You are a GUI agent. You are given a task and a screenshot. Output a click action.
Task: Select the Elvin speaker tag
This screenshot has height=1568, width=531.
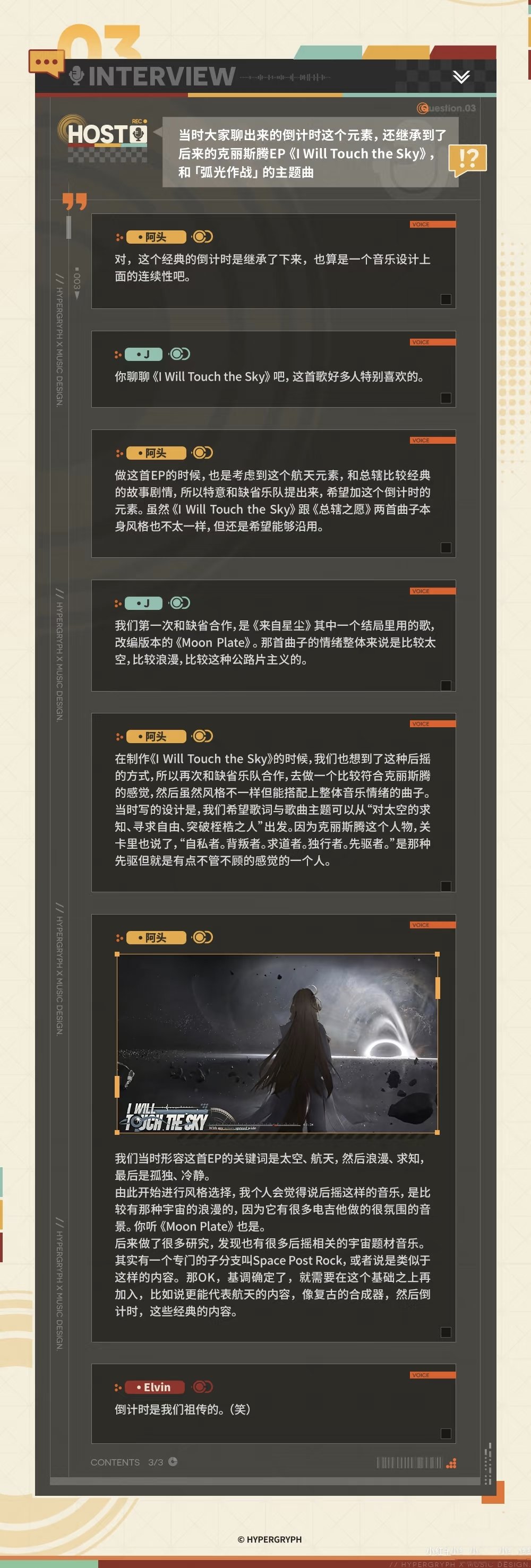(155, 1386)
